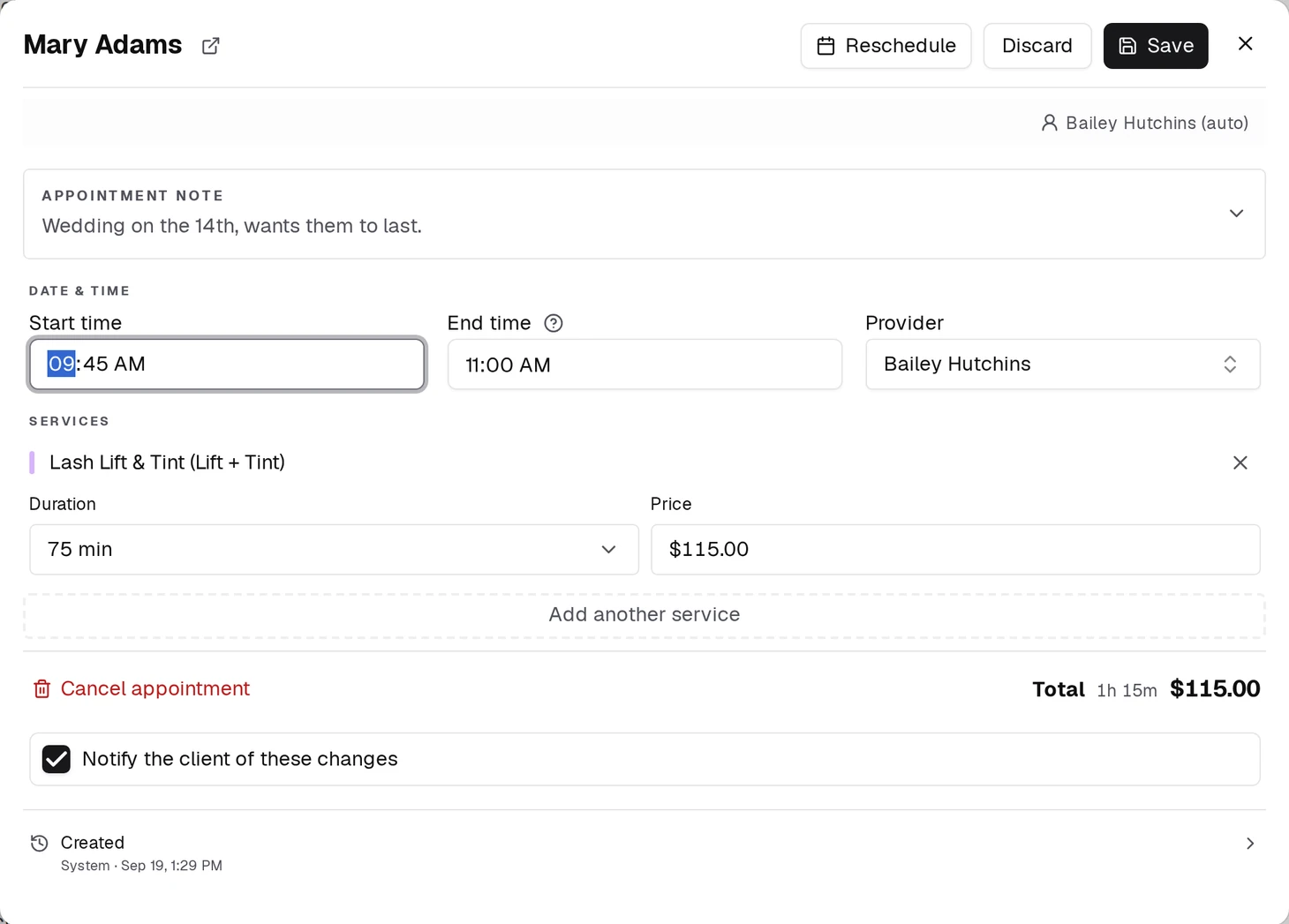The width and height of the screenshot is (1289, 924).
Task: Remove the Lash Lift & Tint service
Action: pyautogui.click(x=1240, y=462)
